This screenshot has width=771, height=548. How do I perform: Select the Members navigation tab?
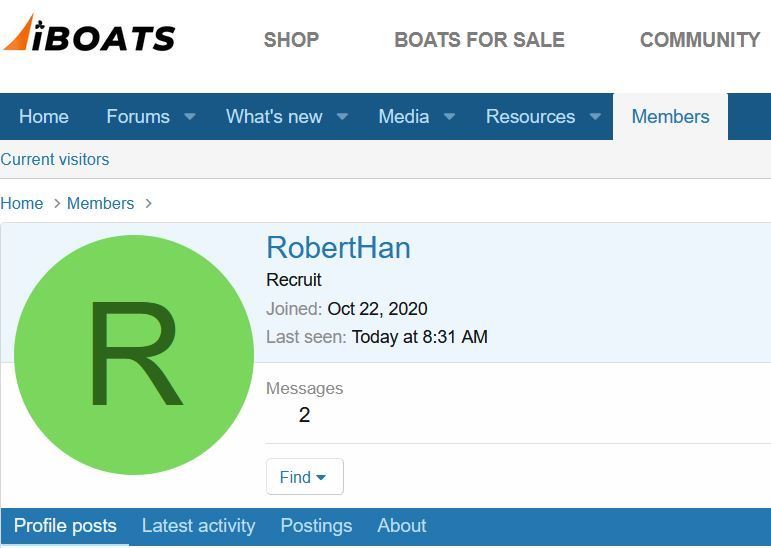coord(670,117)
